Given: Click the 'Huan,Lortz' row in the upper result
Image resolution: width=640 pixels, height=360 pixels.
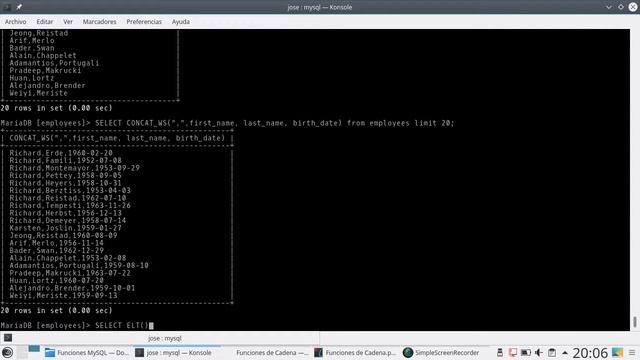Looking at the screenshot, I should [32, 78].
